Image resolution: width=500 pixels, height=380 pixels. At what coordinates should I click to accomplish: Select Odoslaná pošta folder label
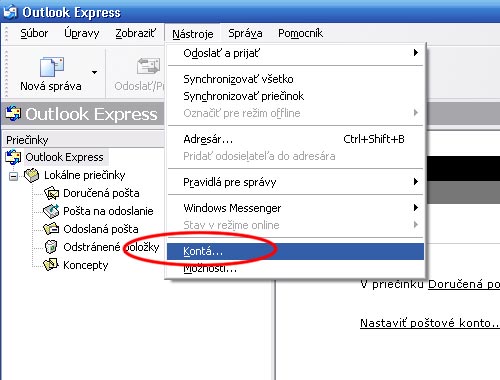[101, 229]
